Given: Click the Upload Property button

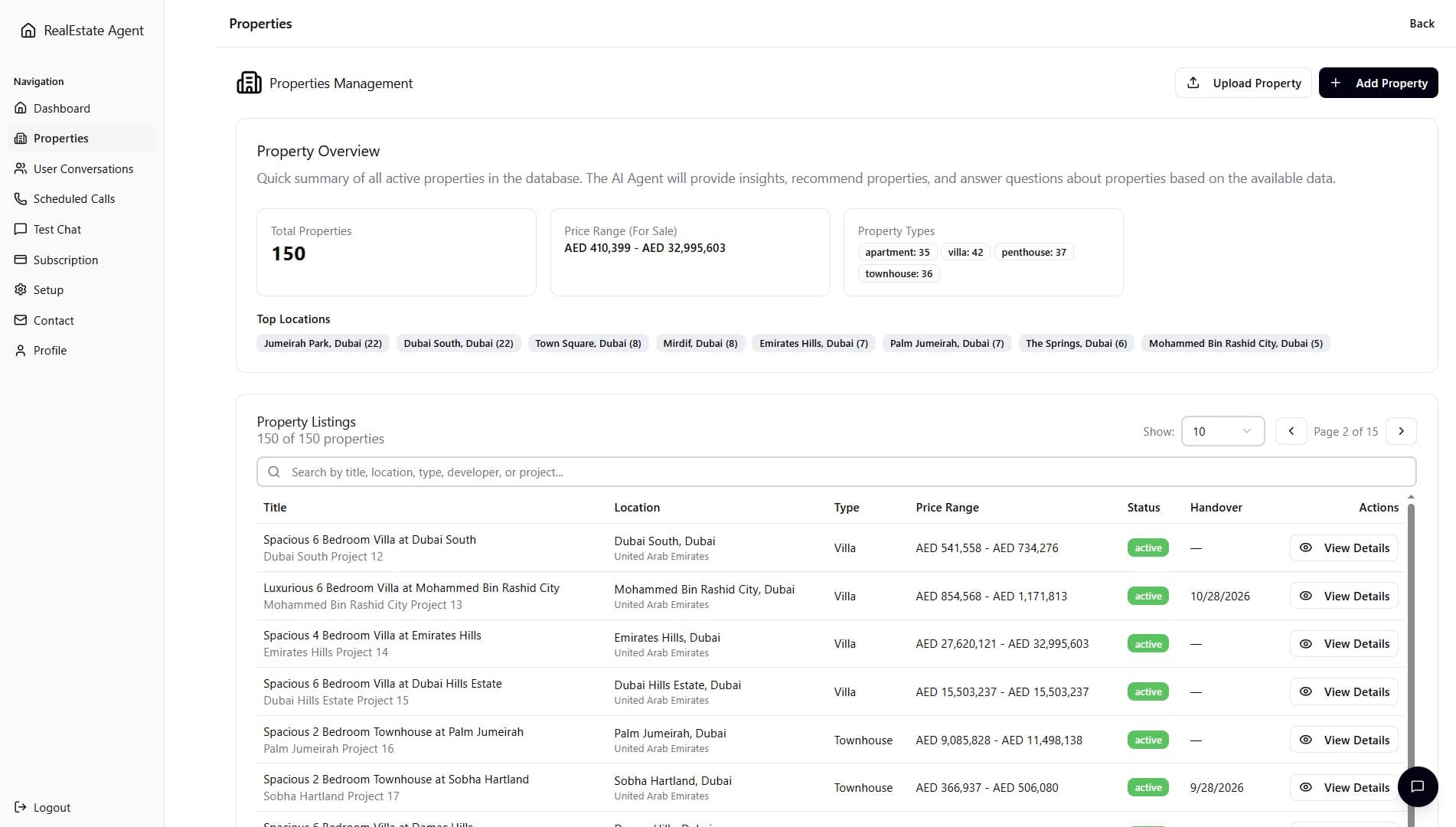Looking at the screenshot, I should (x=1243, y=83).
